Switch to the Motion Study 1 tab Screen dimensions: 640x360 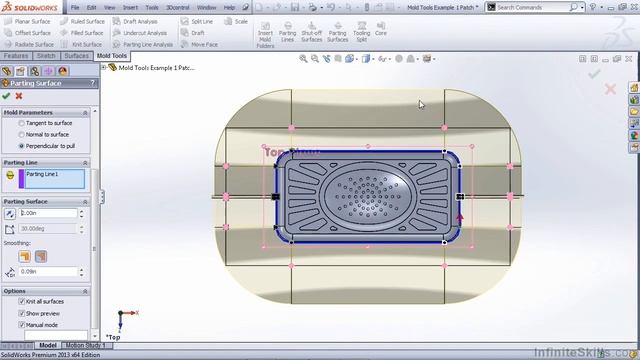pyautogui.click(x=85, y=345)
